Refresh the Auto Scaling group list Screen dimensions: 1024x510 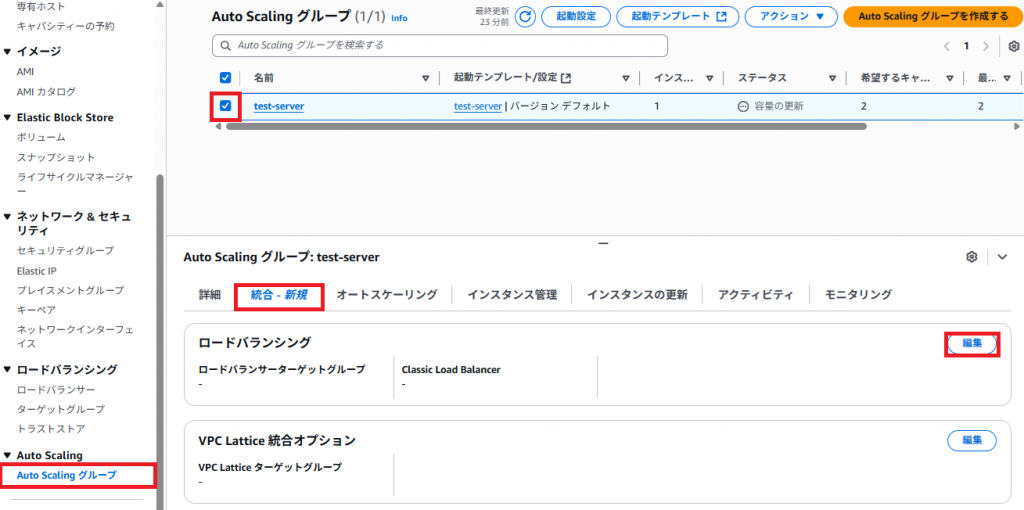(x=525, y=16)
